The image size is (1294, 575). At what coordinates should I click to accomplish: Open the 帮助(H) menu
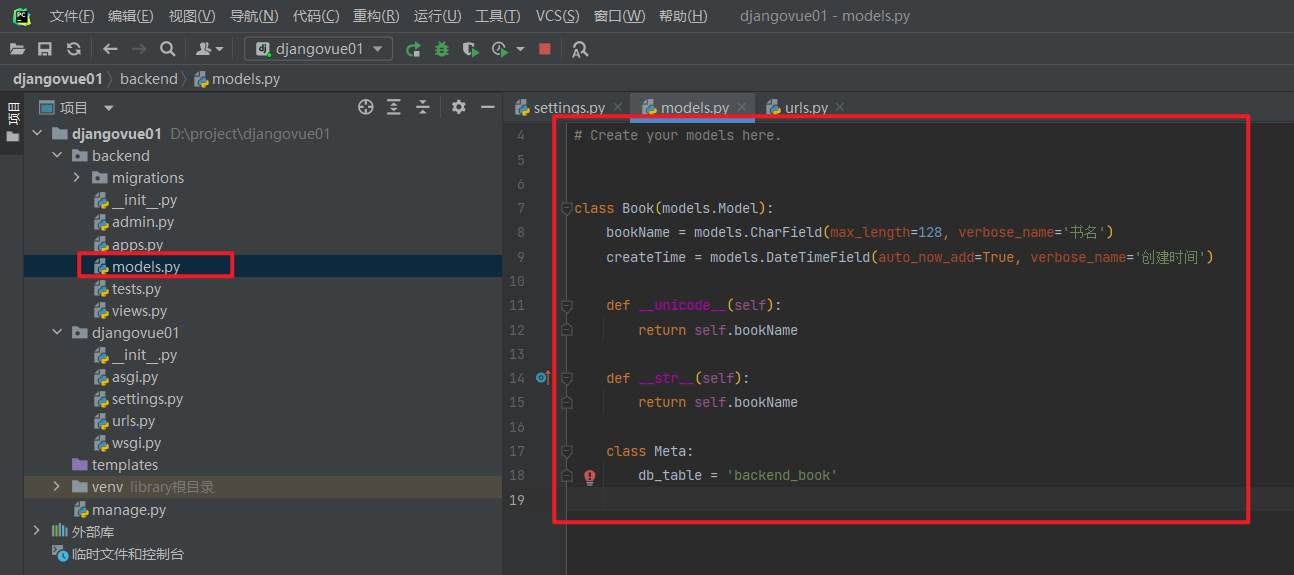pos(683,16)
